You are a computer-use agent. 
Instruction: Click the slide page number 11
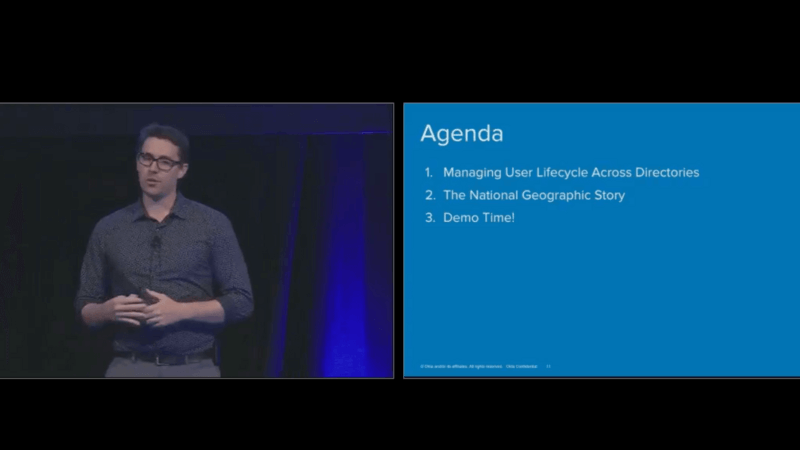548,367
